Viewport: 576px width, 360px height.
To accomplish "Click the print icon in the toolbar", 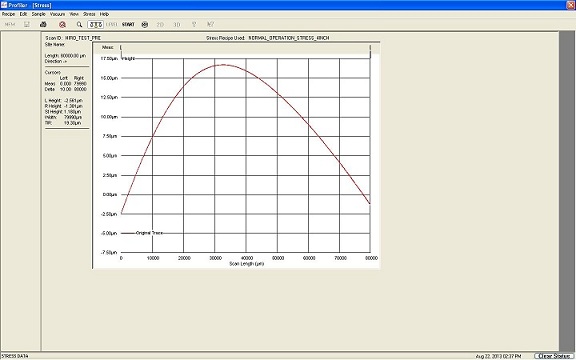I will (x=43, y=25).
